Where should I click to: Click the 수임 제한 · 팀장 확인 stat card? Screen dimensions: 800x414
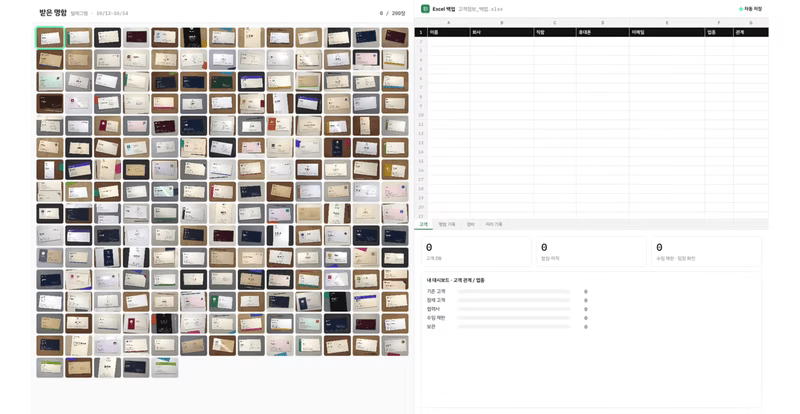[x=706, y=252]
